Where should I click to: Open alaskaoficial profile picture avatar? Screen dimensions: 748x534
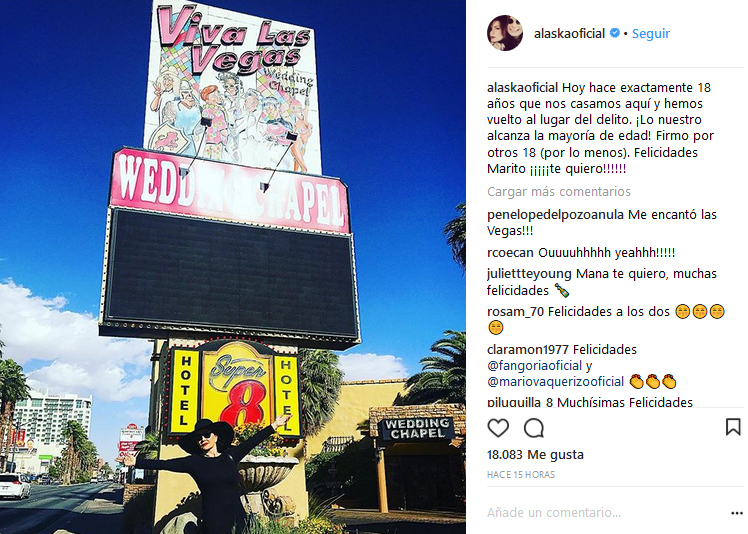(505, 33)
